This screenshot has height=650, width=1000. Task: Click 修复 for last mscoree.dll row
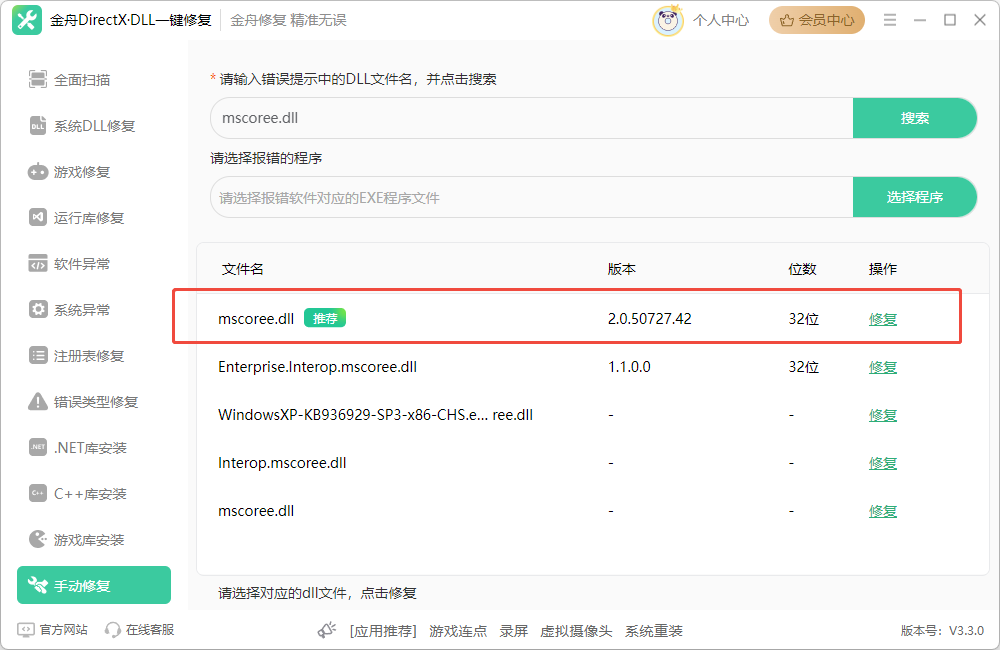point(883,511)
